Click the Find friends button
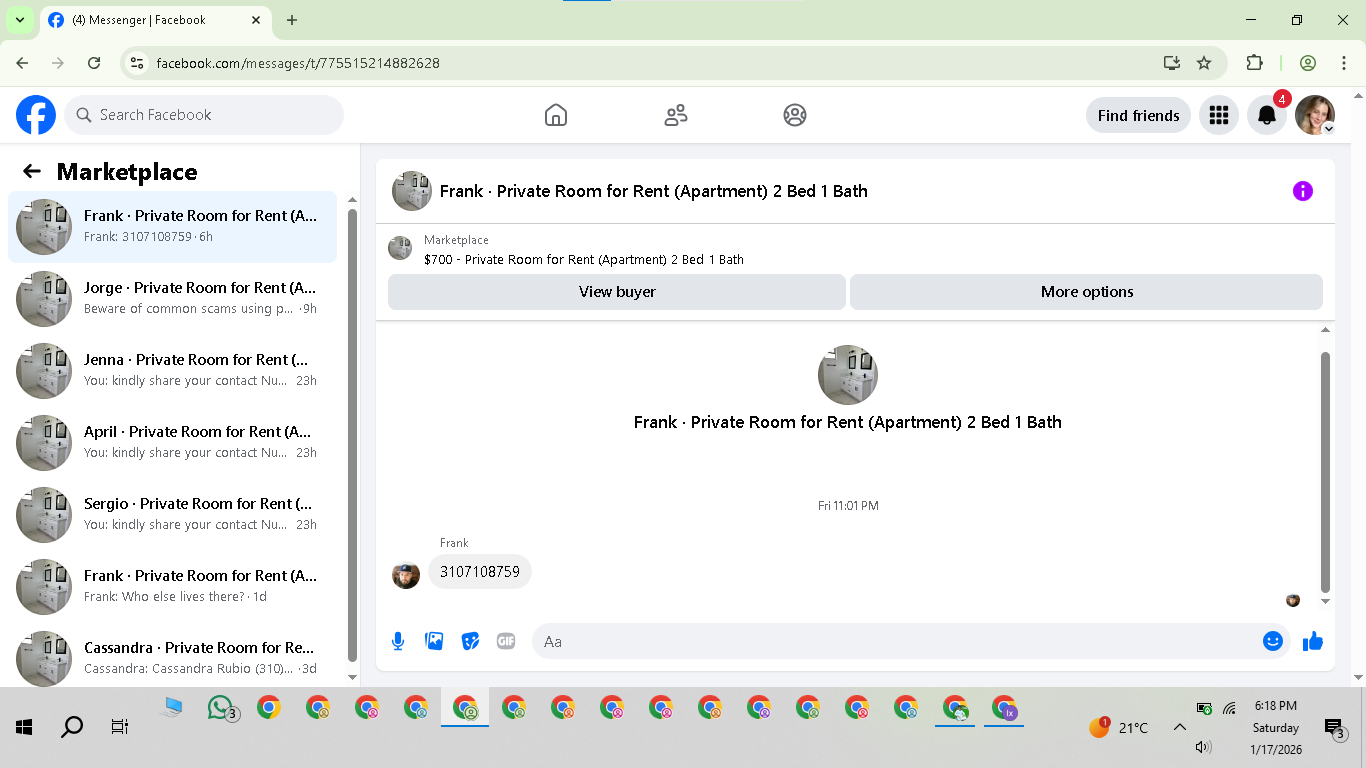The width and height of the screenshot is (1366, 768). pos(1138,115)
